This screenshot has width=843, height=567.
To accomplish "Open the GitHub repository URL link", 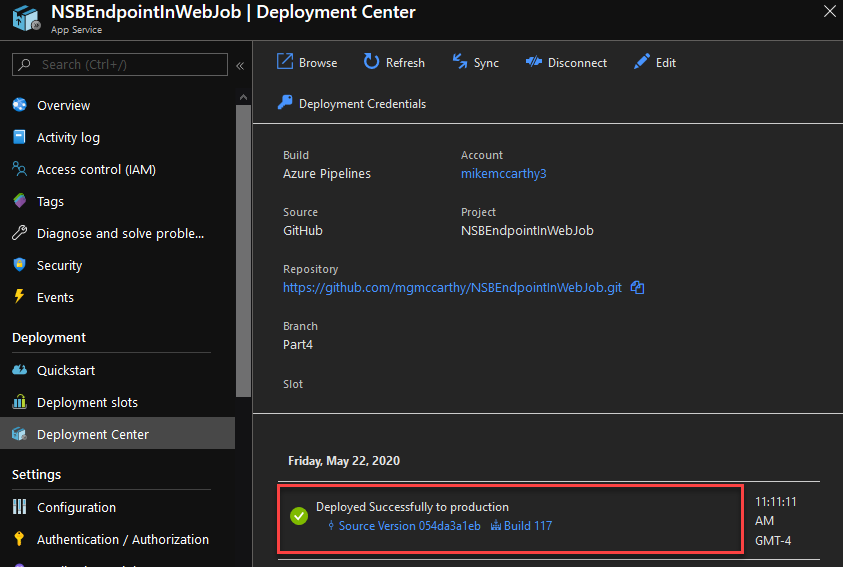I will click(453, 288).
